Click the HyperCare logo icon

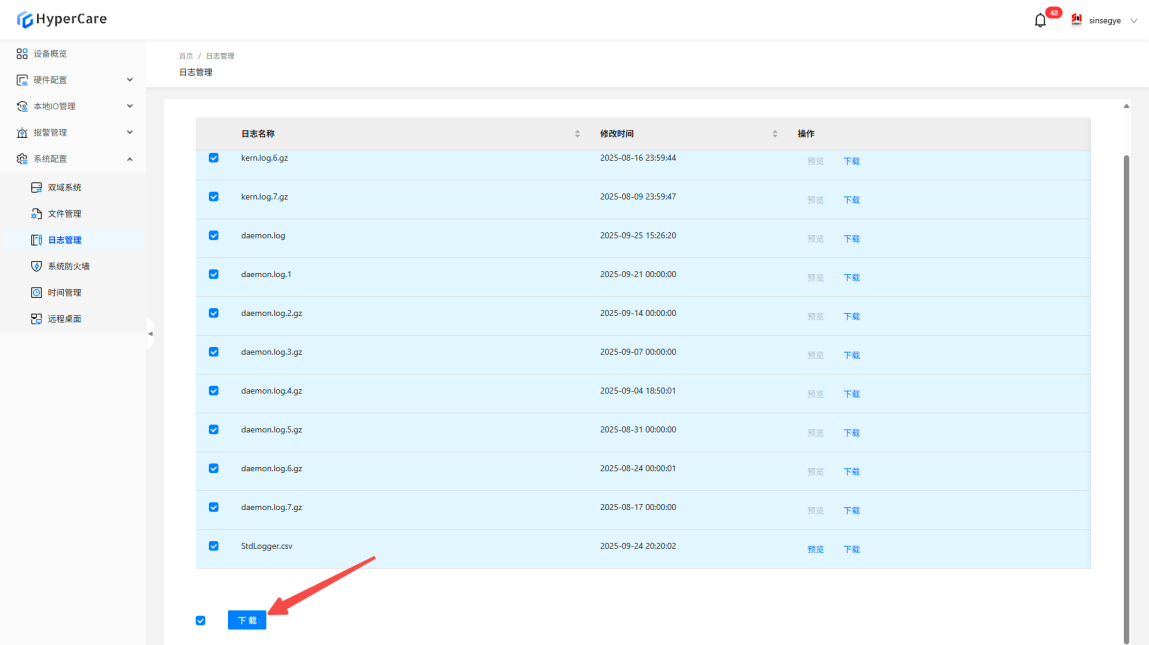coord(25,19)
